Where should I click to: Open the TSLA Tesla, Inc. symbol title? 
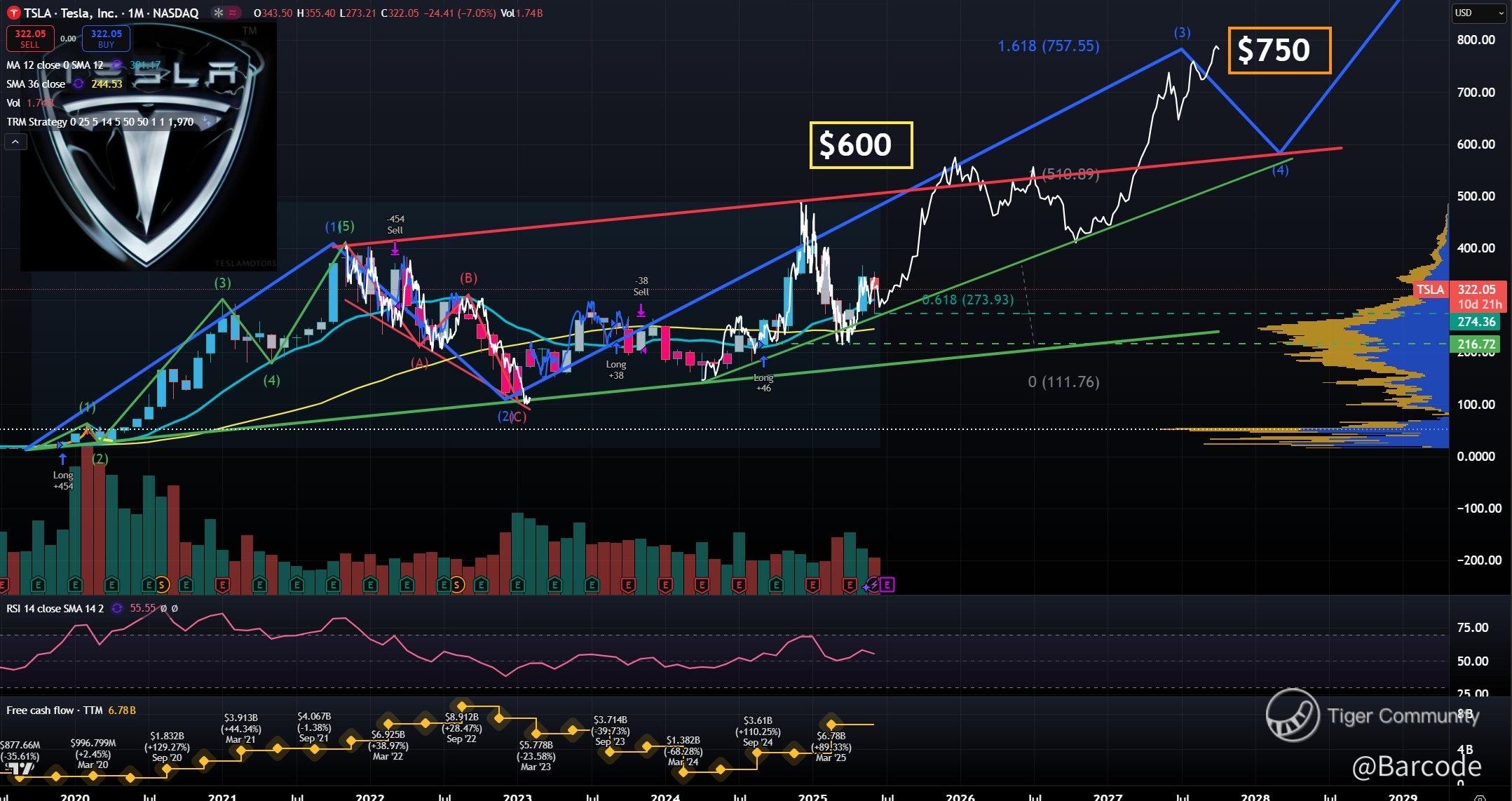[111, 13]
